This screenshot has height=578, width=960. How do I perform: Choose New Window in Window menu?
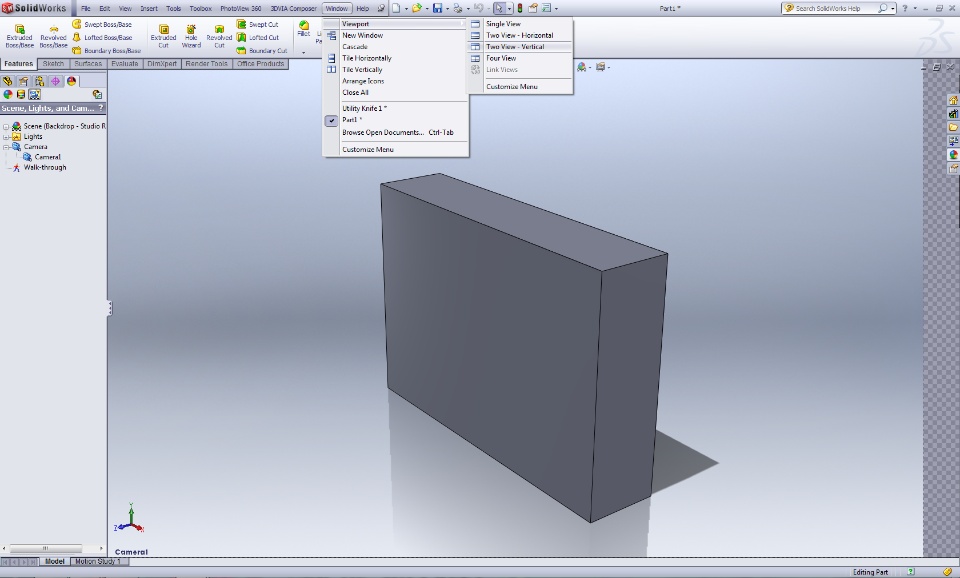[x=396, y=36]
